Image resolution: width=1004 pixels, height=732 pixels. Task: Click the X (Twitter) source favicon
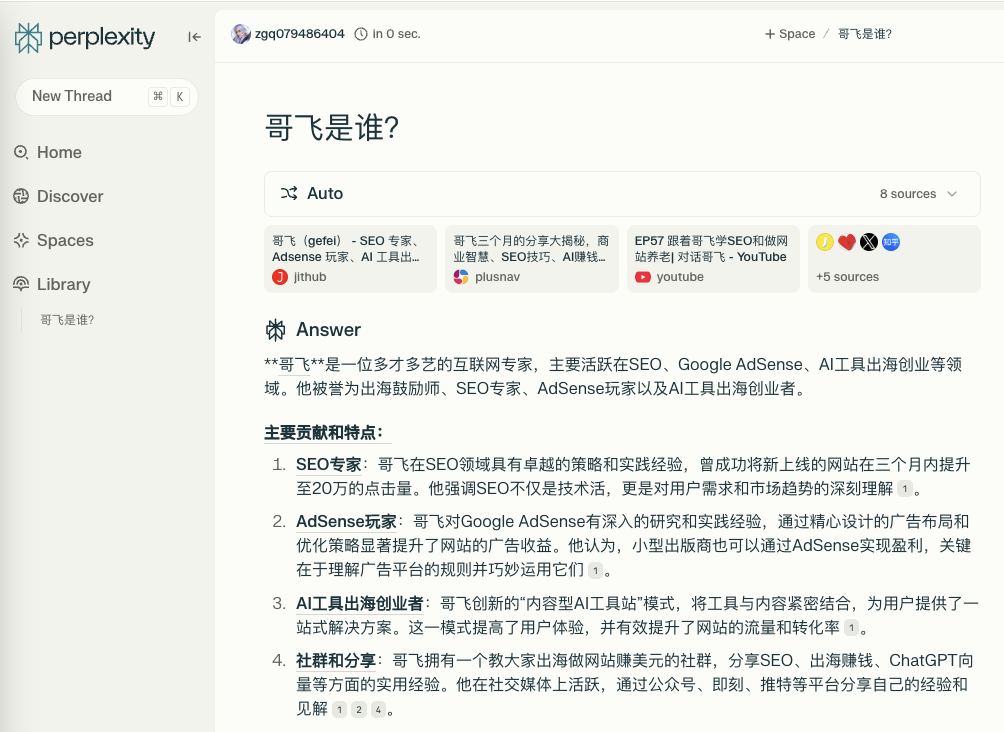[869, 241]
